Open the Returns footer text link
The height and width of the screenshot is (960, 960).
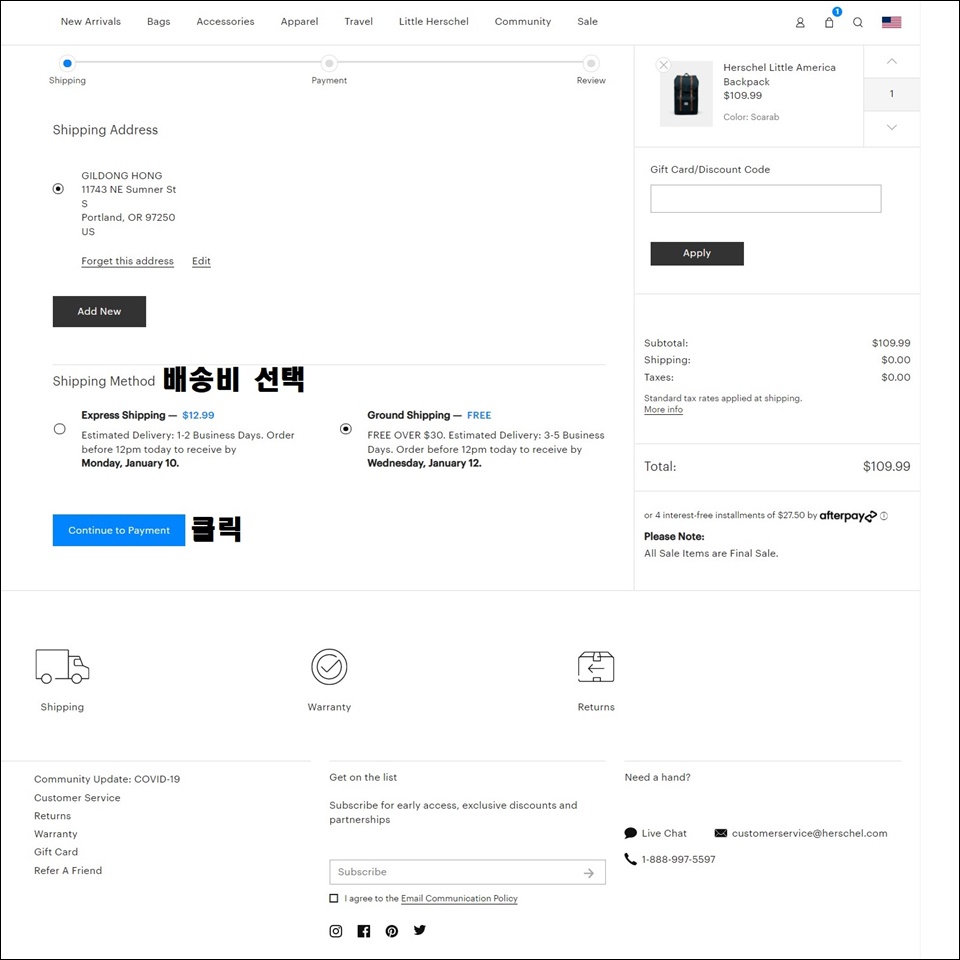coord(53,816)
